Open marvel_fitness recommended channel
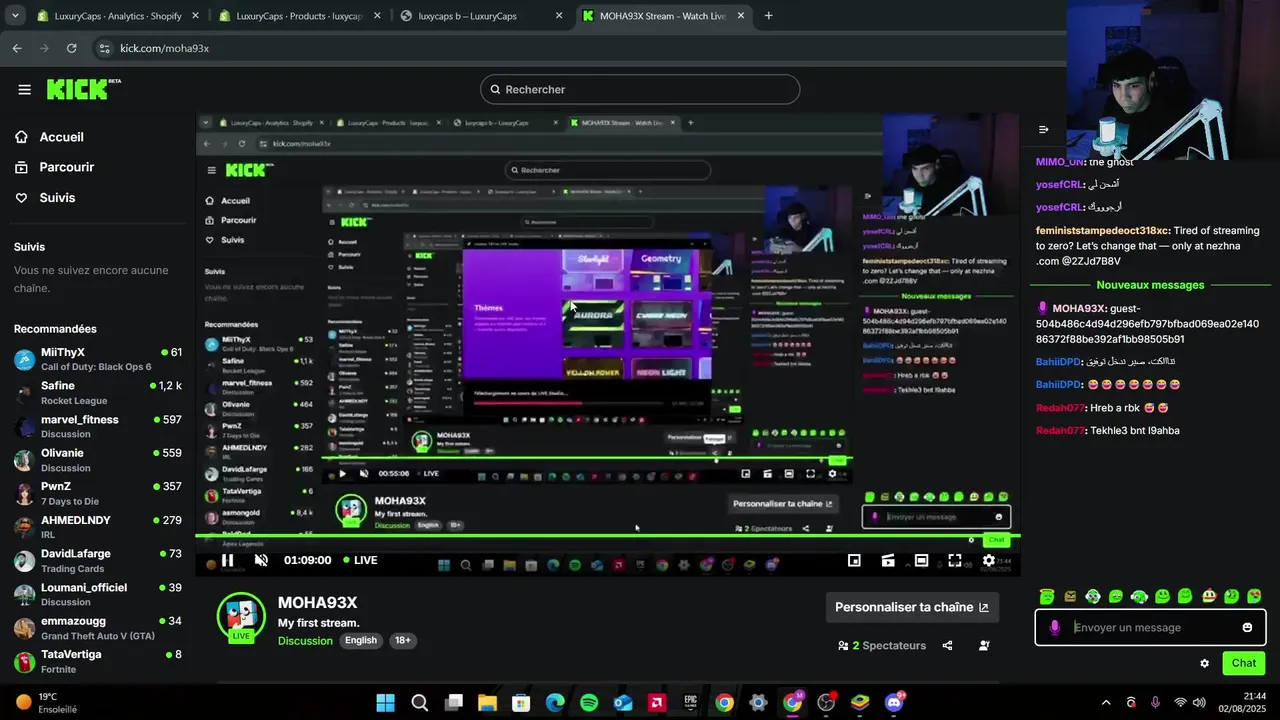 tap(98, 427)
